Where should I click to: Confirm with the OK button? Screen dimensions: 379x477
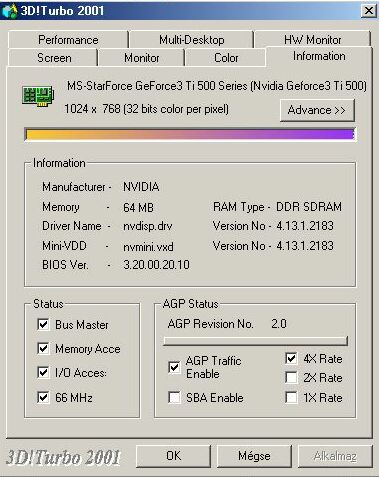(173, 456)
